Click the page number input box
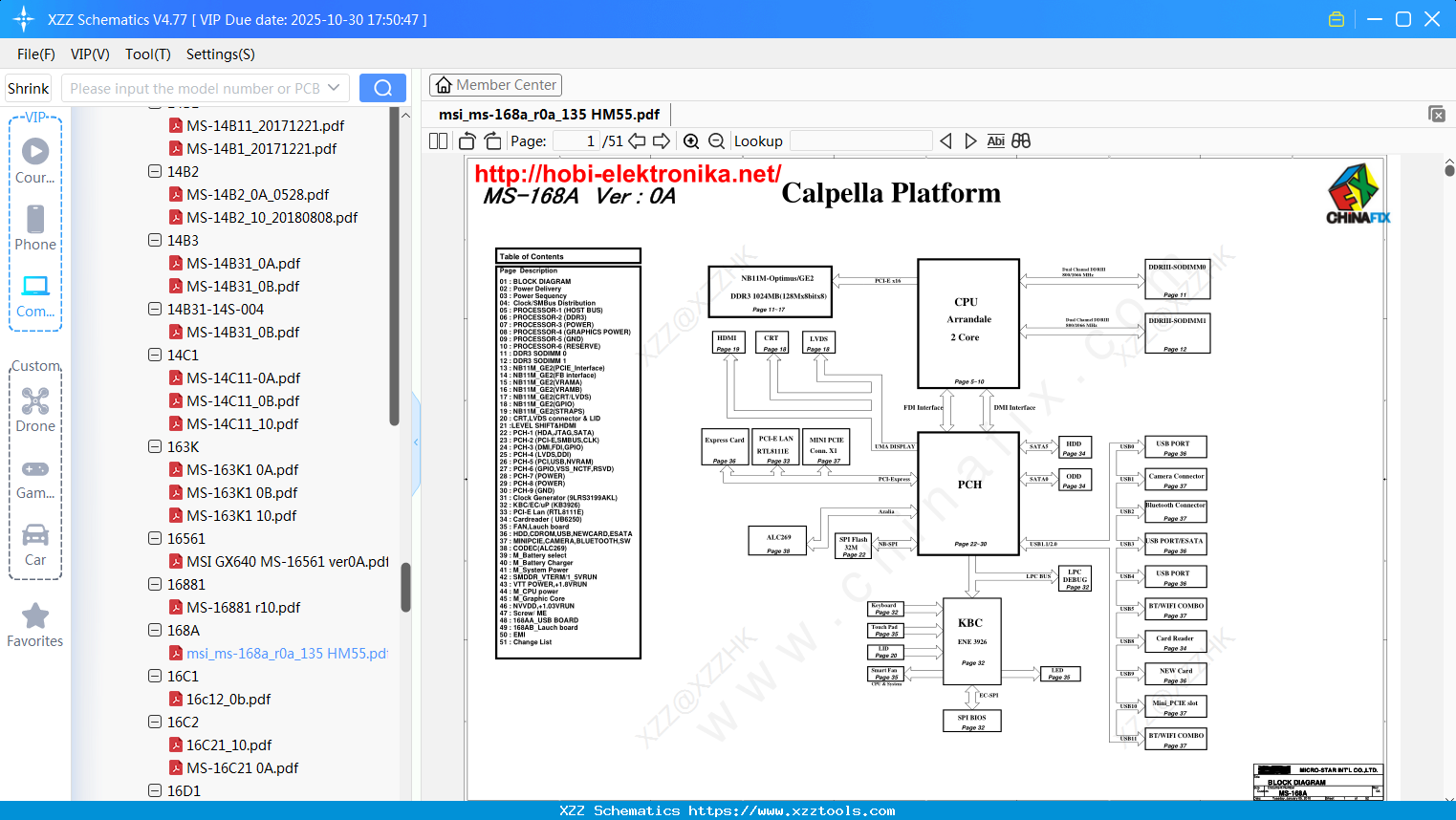This screenshot has width=1456, height=820. coord(576,141)
